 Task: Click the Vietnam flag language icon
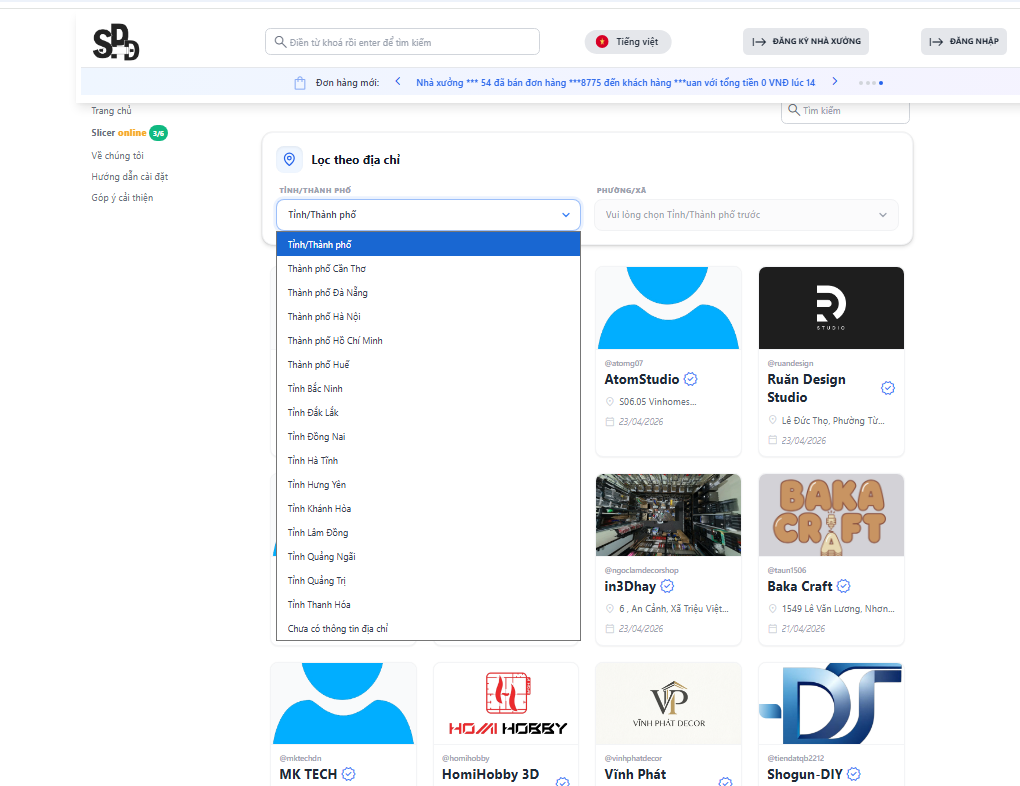click(602, 42)
